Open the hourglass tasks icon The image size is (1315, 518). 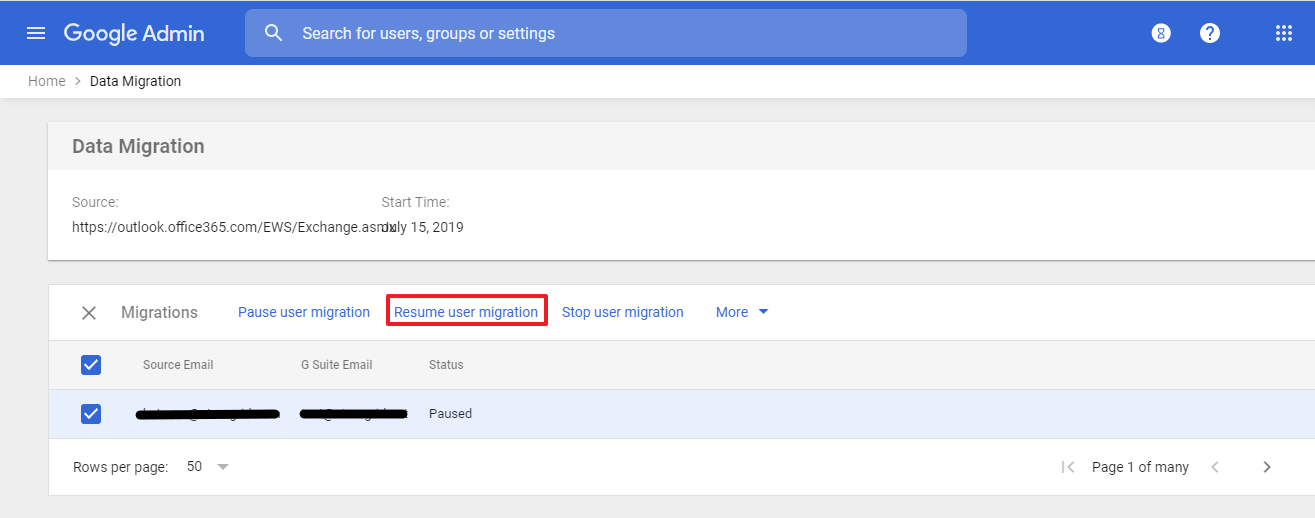tap(1161, 33)
